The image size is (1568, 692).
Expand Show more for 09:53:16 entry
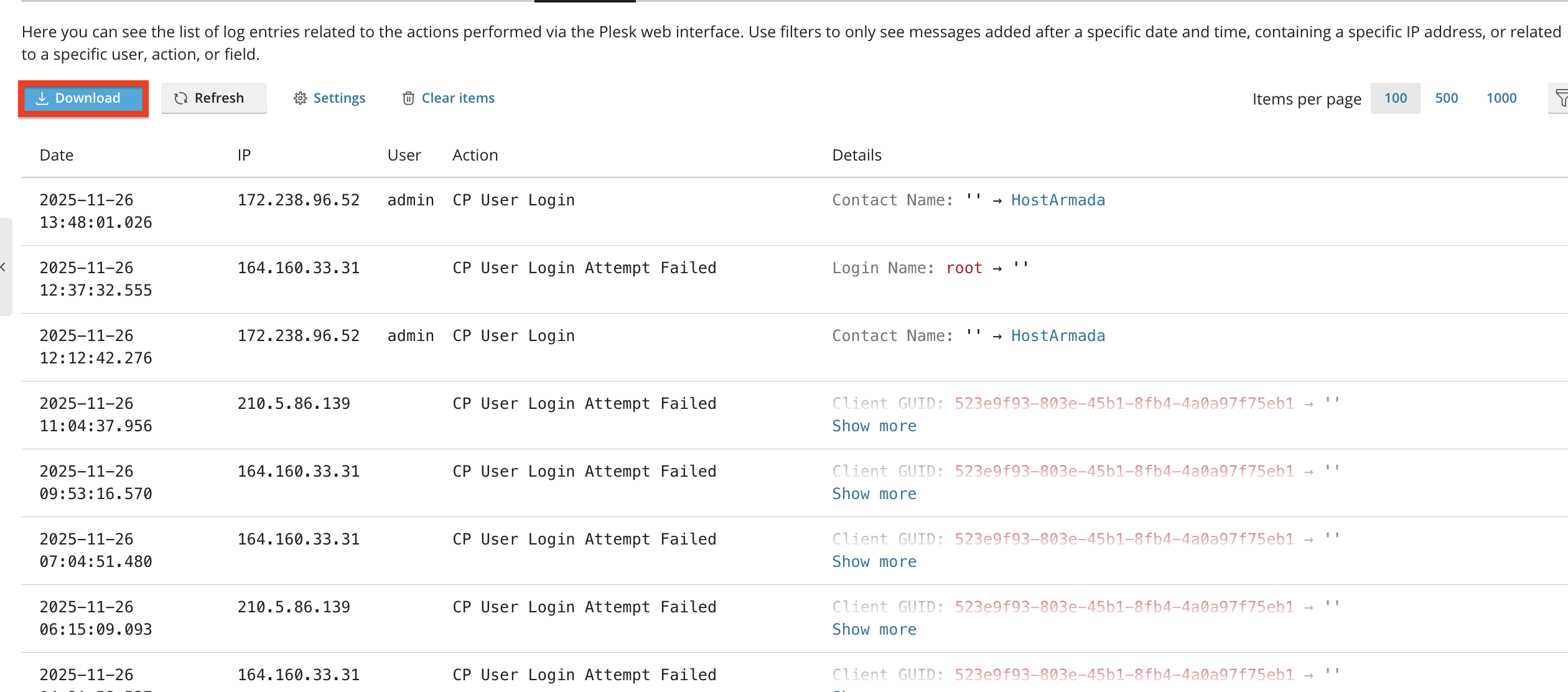click(874, 494)
